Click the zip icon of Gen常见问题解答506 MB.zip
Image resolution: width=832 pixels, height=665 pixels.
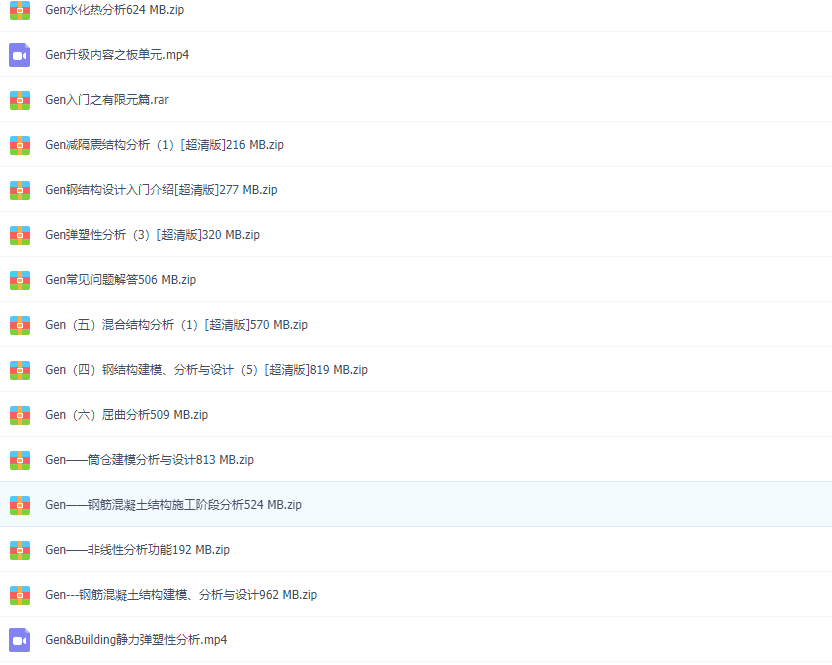19,280
